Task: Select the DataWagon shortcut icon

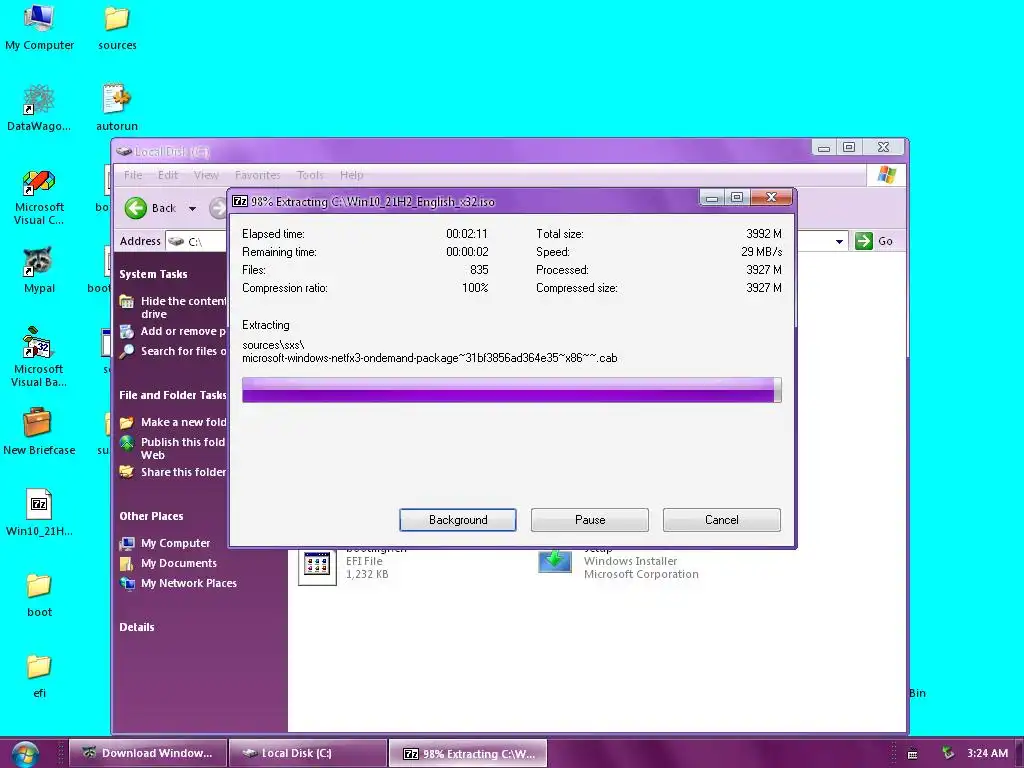Action: 39,108
